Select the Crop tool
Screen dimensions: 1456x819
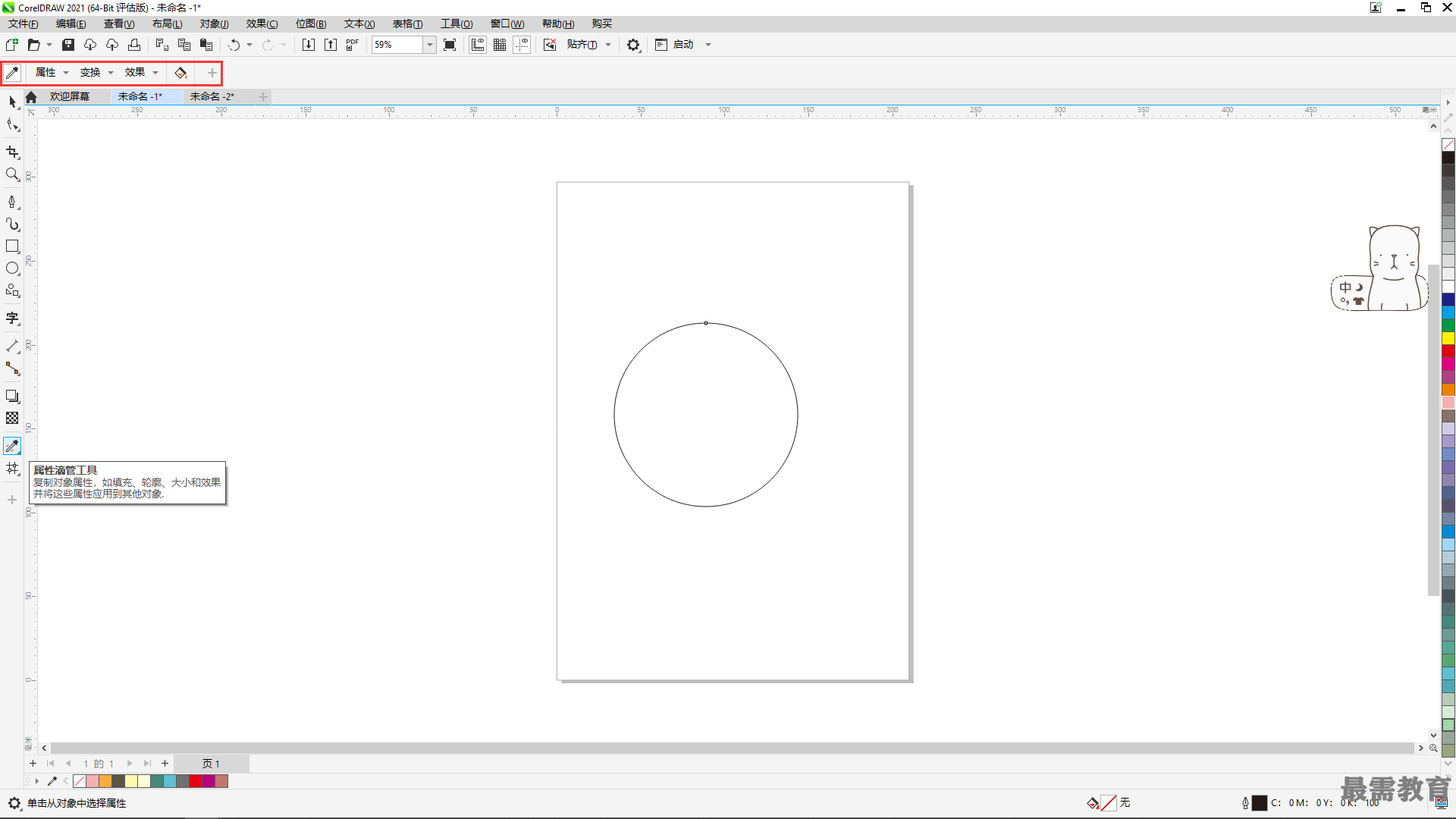point(12,152)
